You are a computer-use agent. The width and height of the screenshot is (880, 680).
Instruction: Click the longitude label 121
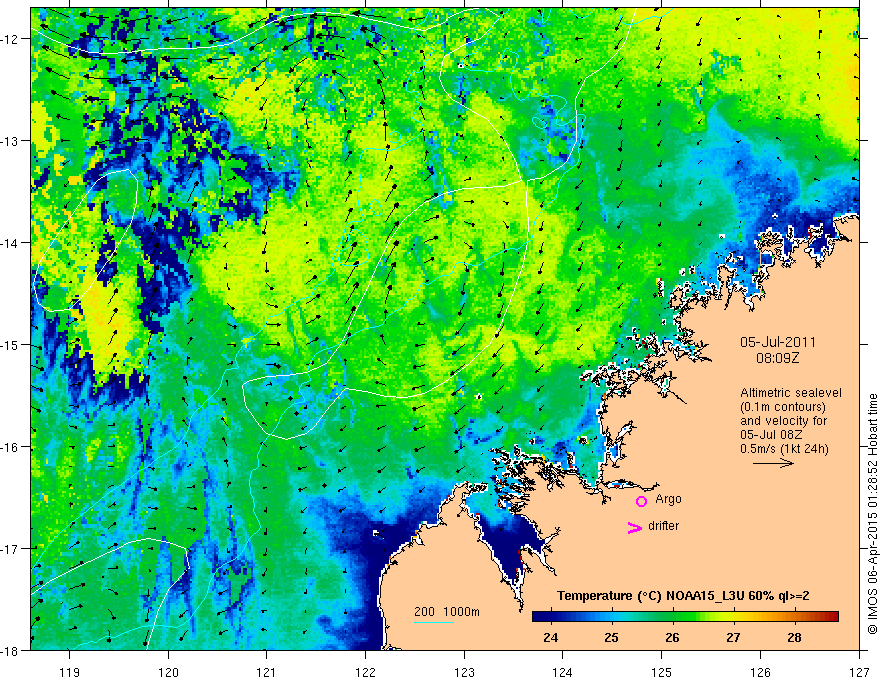267,672
